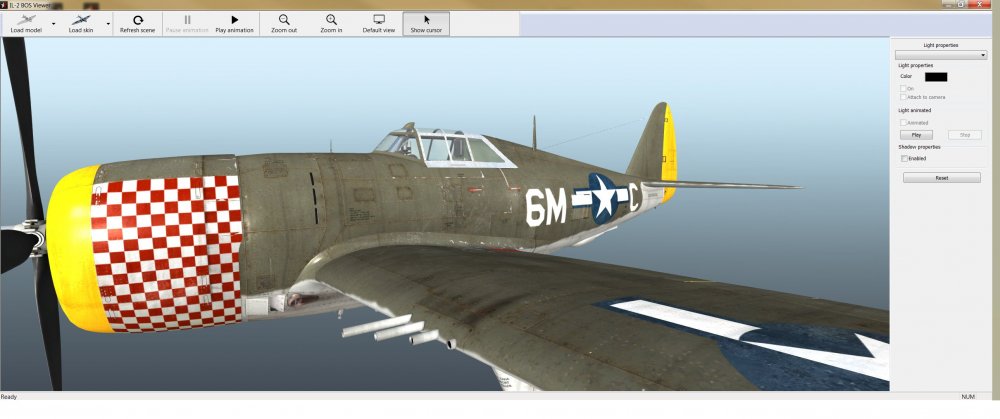Pause the animation from the toolbar
Image resolution: width=1000 pixels, height=419 pixels.
coord(186,20)
